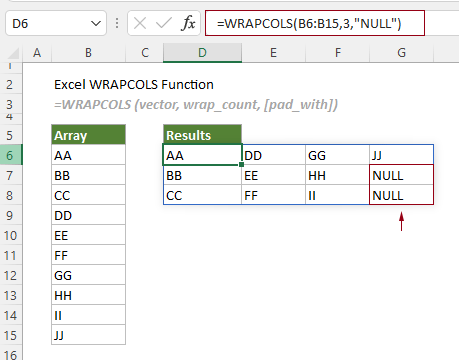The image size is (459, 360).
Task: Select Array cell 'EE' in column B
Action: (88, 235)
